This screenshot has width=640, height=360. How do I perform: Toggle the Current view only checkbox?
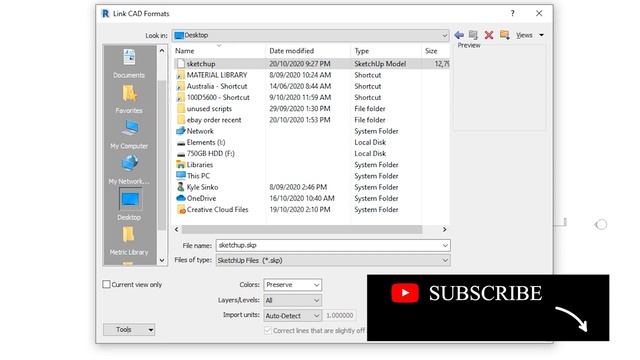[106, 284]
